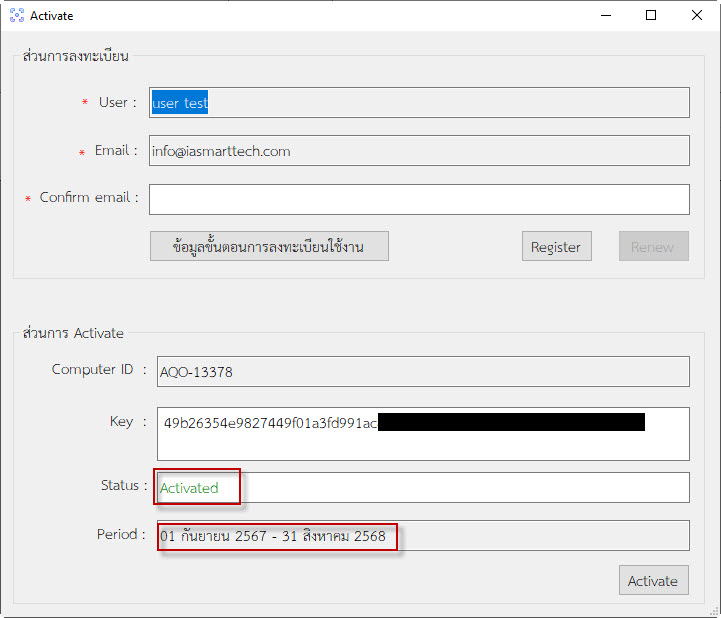Click the "Period :" label
Screen dimensions: 721x618
click(121, 534)
